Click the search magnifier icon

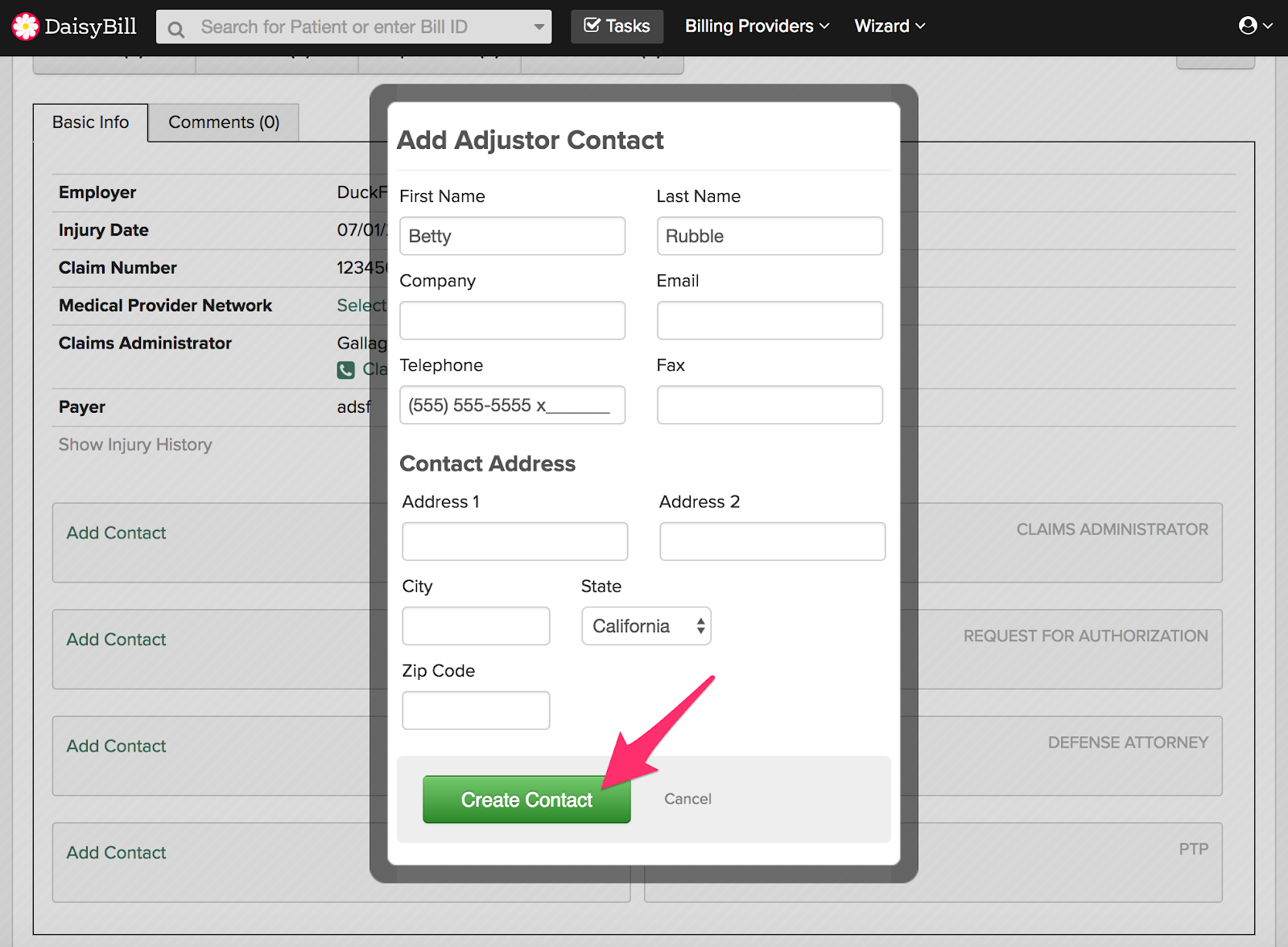(176, 30)
